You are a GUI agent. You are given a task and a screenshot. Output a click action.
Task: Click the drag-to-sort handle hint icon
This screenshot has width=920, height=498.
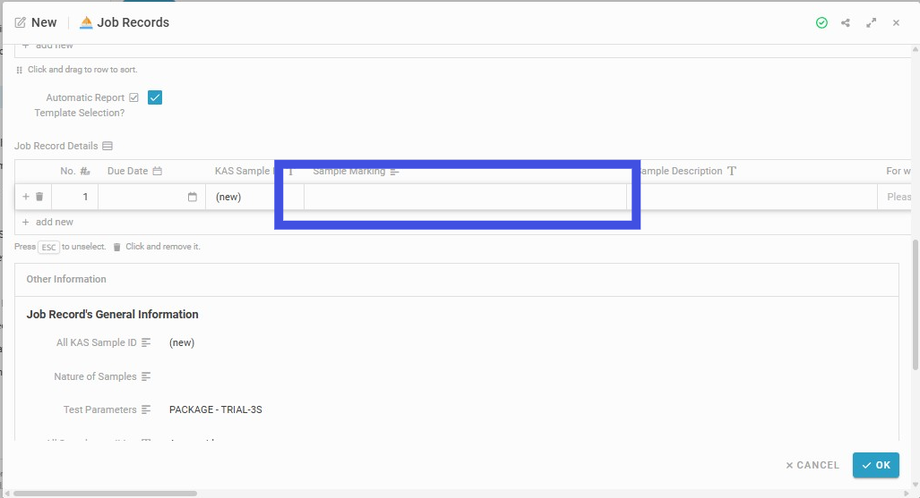pos(19,70)
